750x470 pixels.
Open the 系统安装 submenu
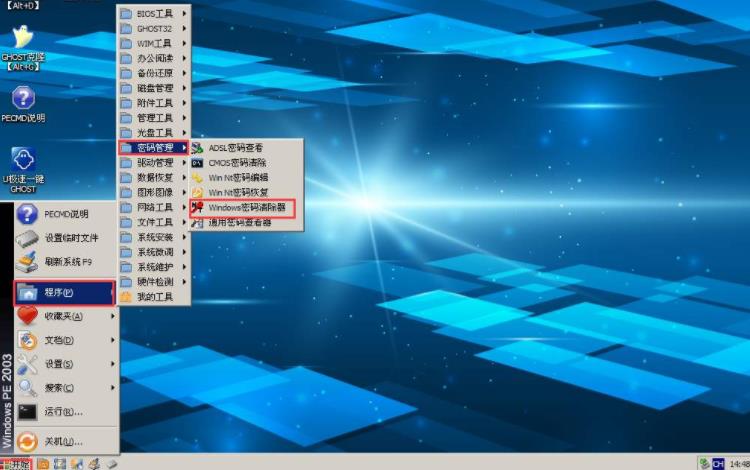[154, 237]
